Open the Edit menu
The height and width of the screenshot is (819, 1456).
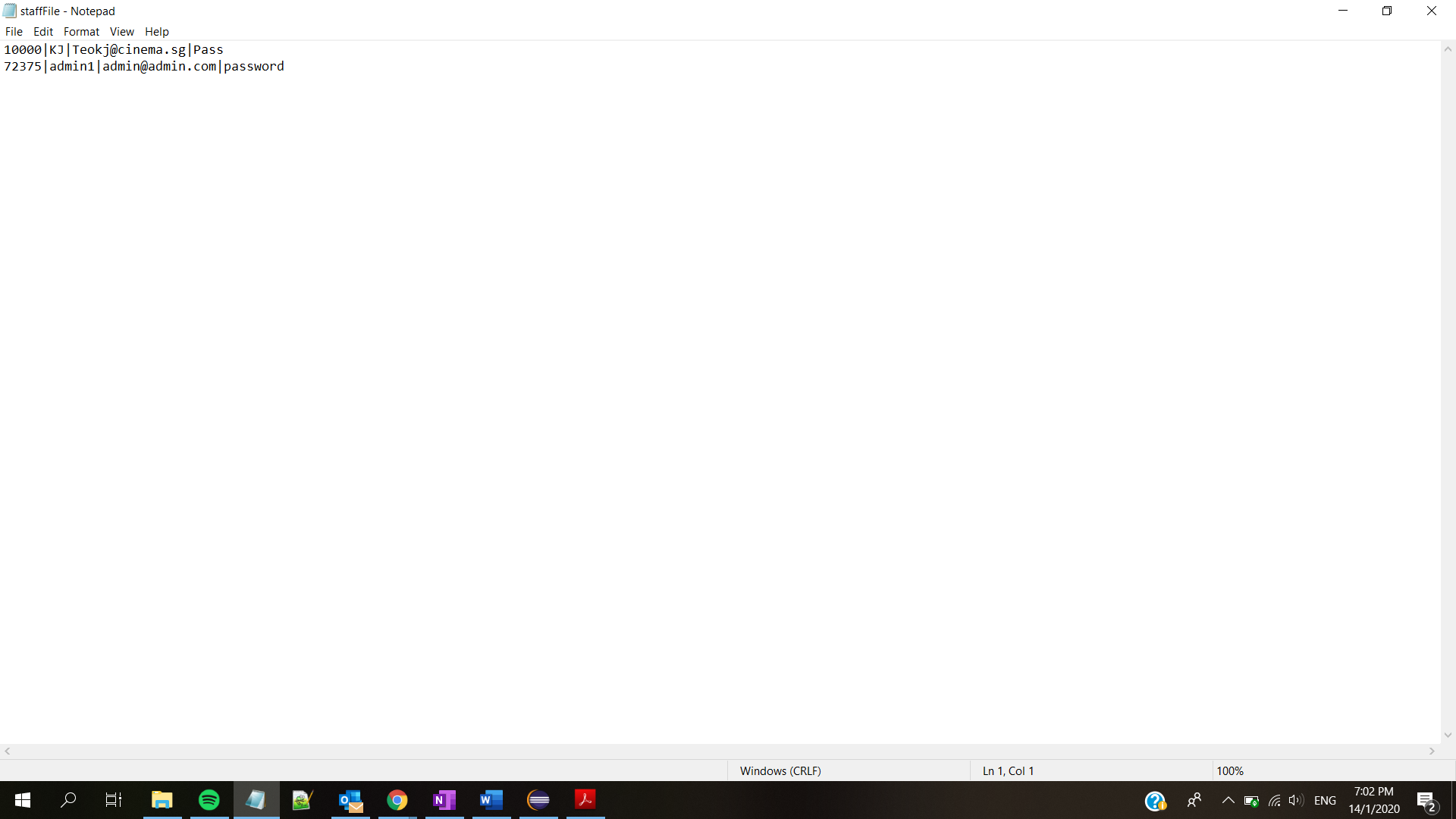tap(43, 32)
